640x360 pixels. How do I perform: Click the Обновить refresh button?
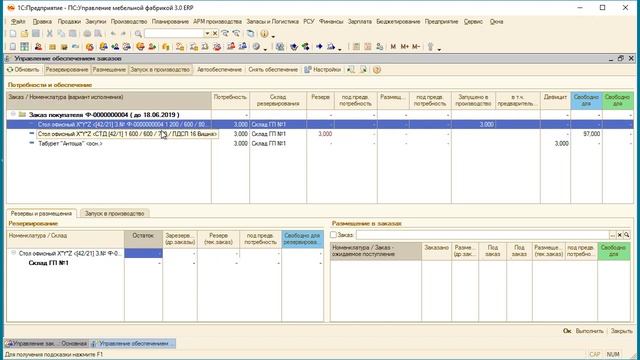click(x=23, y=70)
